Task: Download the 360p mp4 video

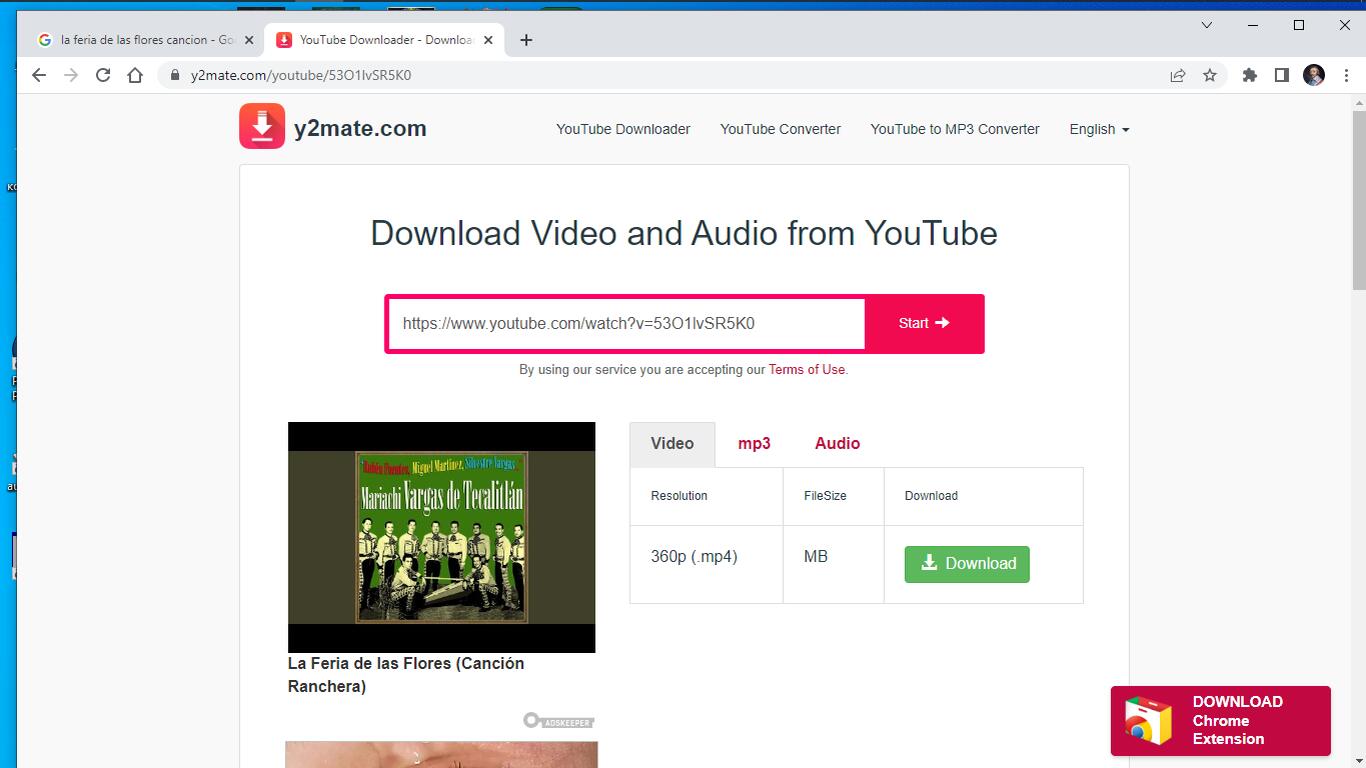Action: pos(967,564)
